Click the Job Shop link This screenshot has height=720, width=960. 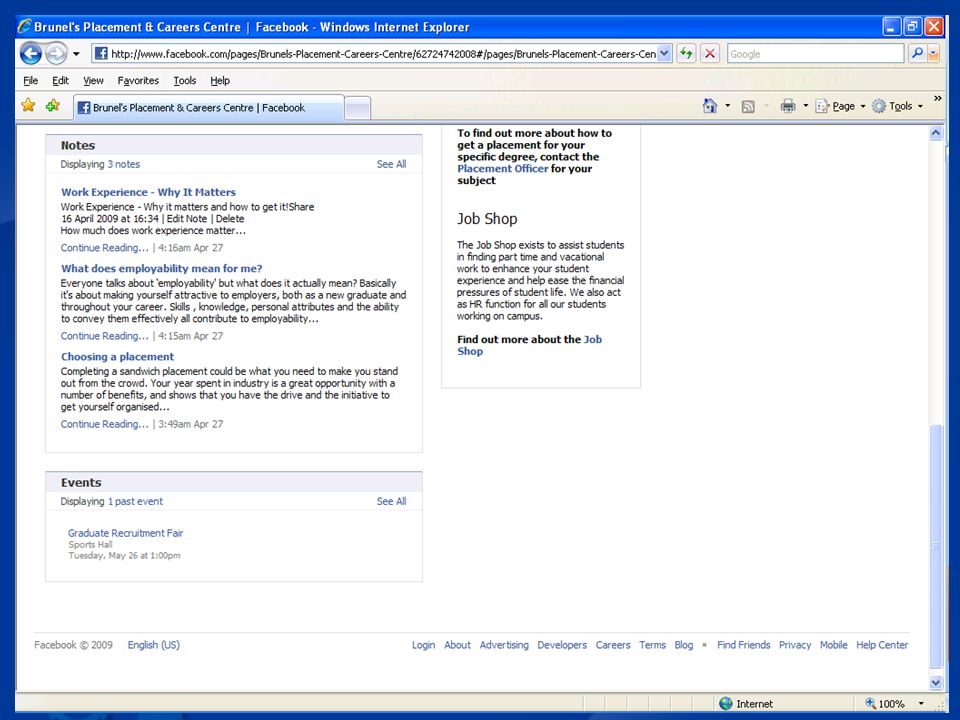tap(529, 345)
